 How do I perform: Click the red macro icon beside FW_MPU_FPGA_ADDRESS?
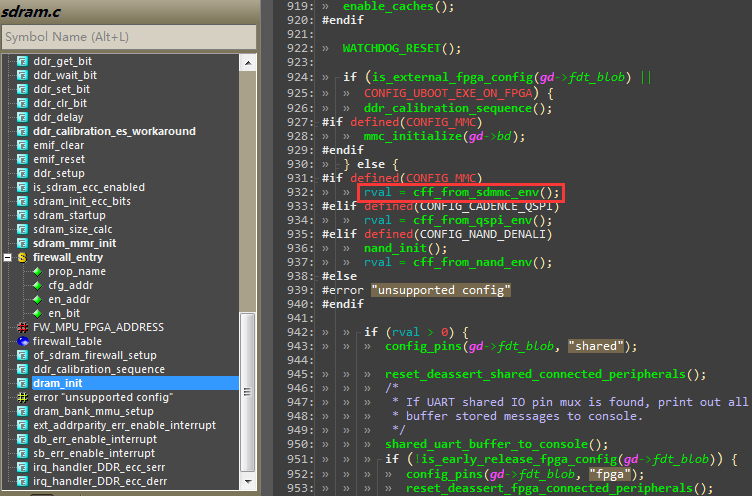(22, 327)
